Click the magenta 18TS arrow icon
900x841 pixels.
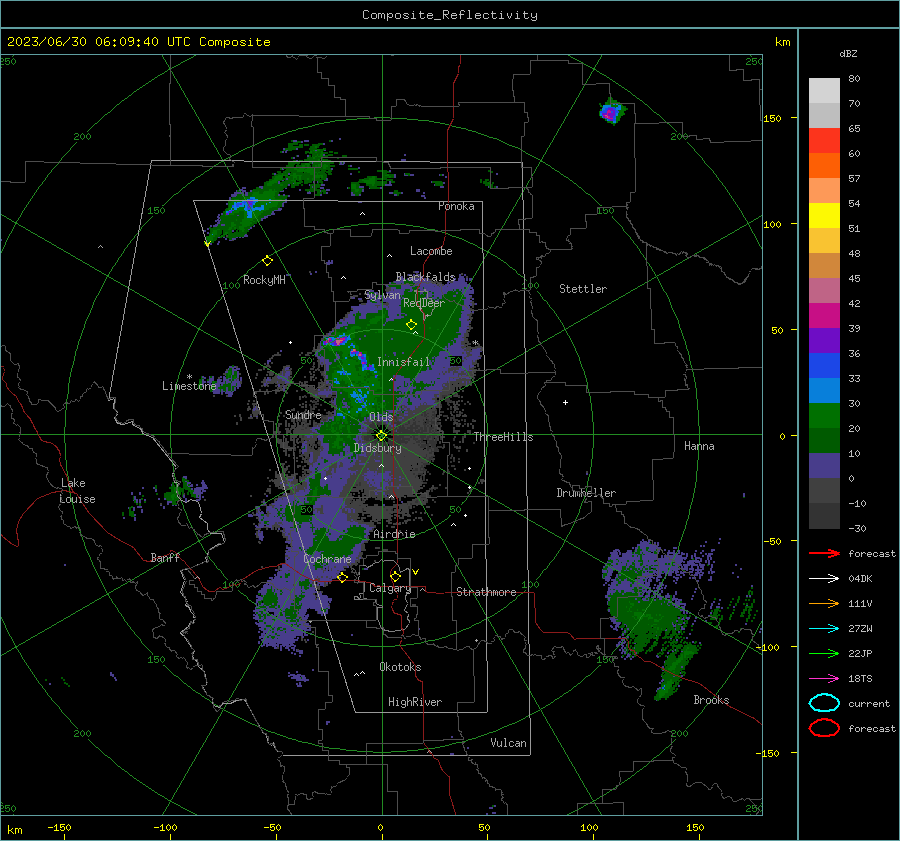[824, 678]
